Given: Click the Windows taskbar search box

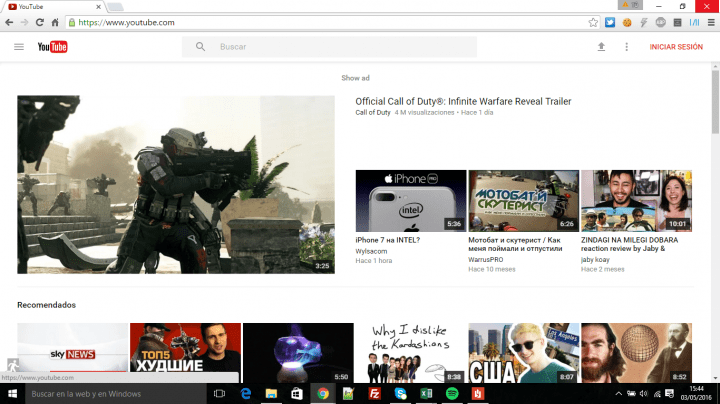Looking at the screenshot, I should pos(116,393).
